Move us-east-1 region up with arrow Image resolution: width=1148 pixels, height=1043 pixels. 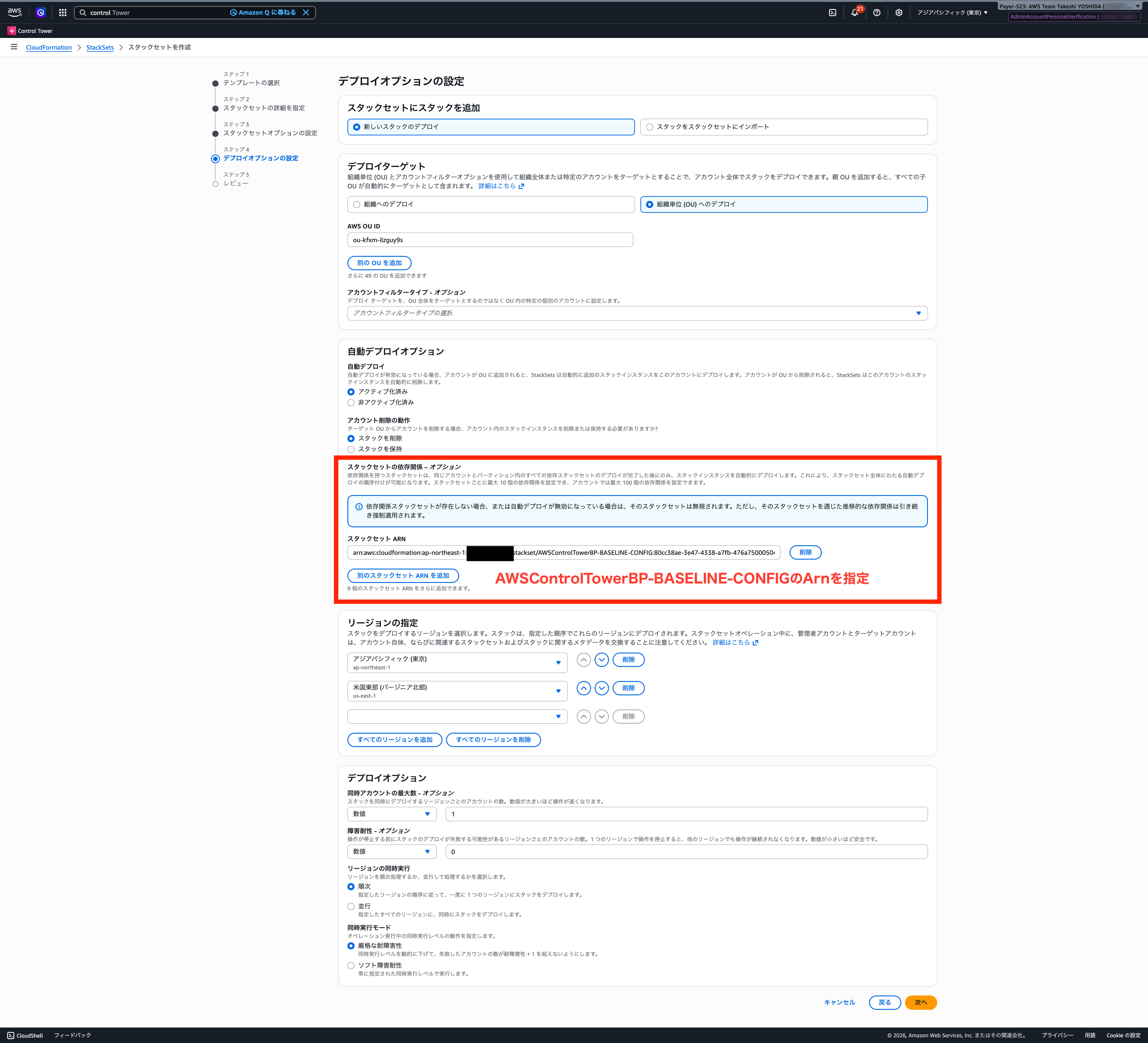[x=584, y=688]
